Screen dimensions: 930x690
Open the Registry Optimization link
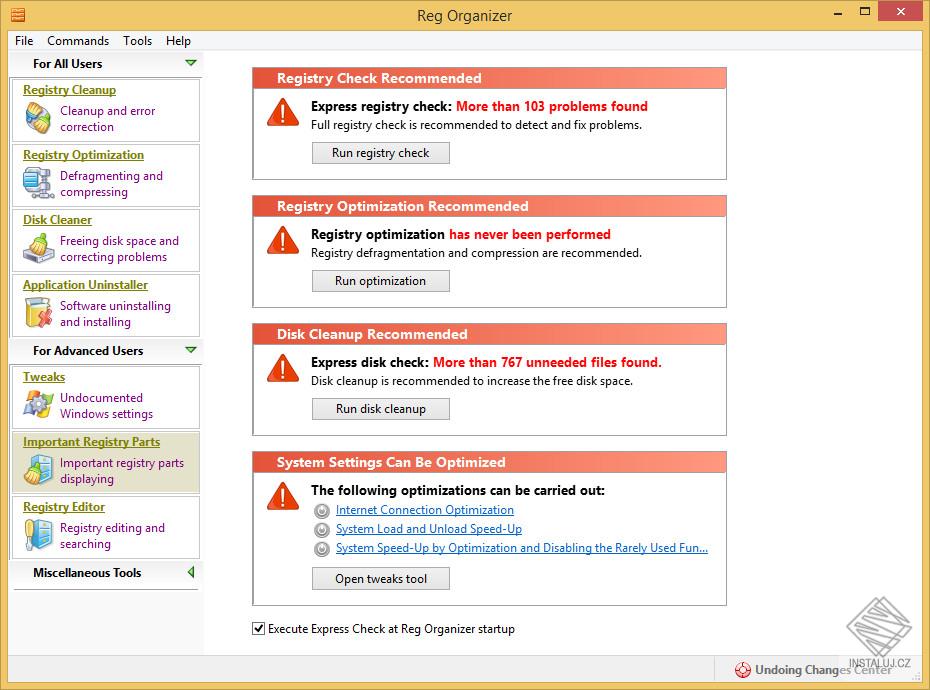84,155
